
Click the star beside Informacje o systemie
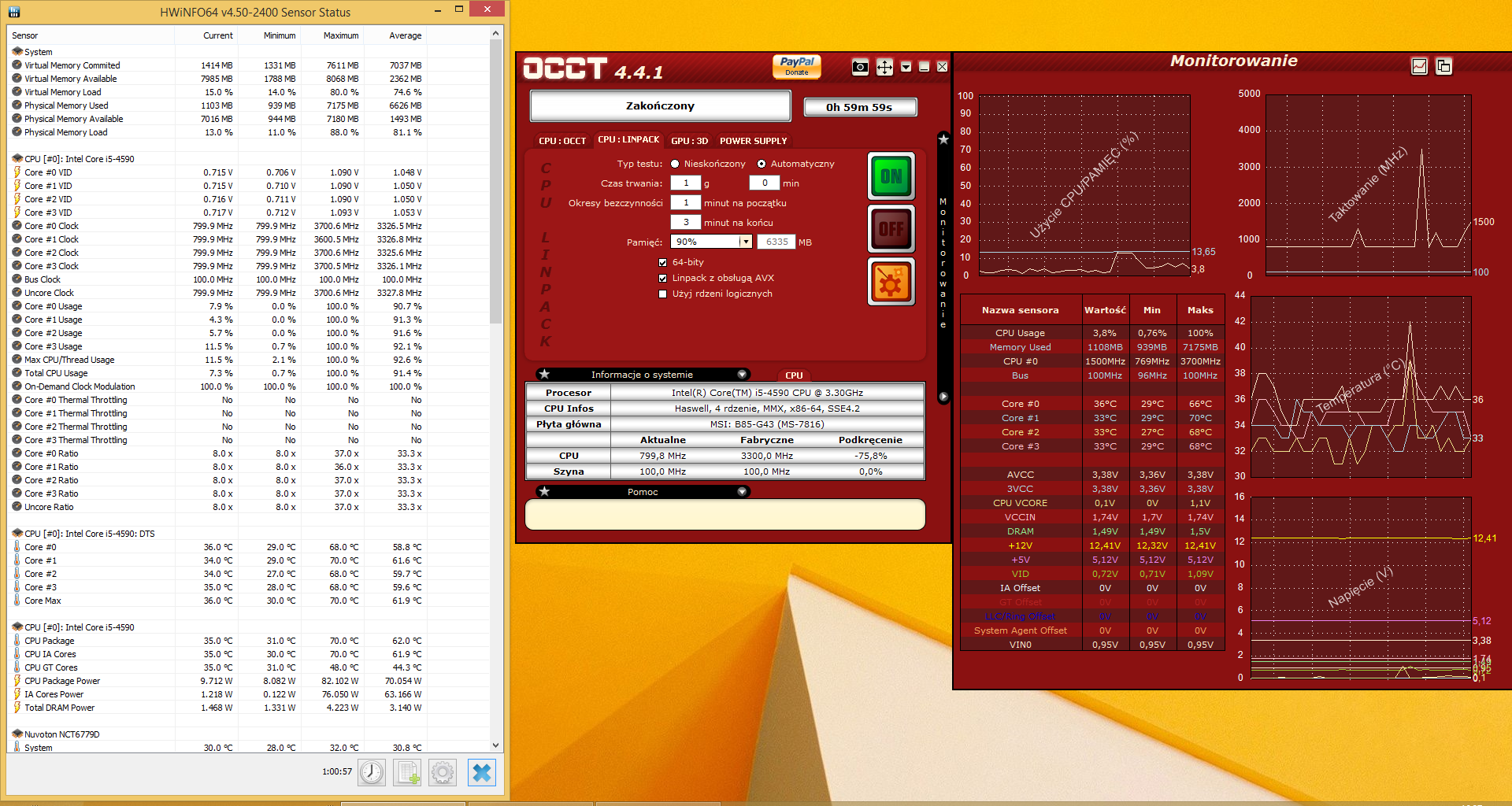[x=544, y=375]
